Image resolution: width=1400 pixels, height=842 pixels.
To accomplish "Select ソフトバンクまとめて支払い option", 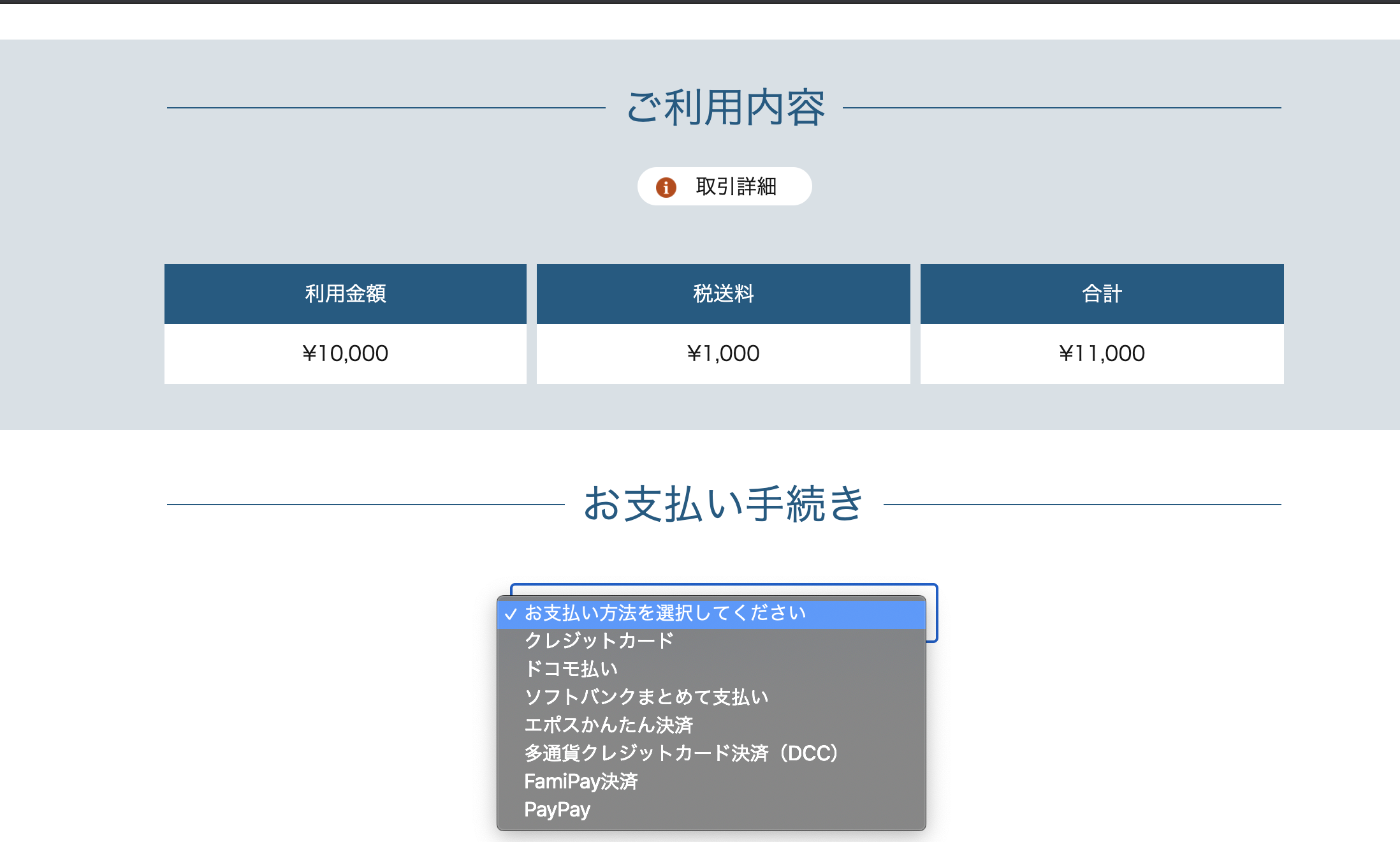I will pyautogui.click(x=646, y=697).
